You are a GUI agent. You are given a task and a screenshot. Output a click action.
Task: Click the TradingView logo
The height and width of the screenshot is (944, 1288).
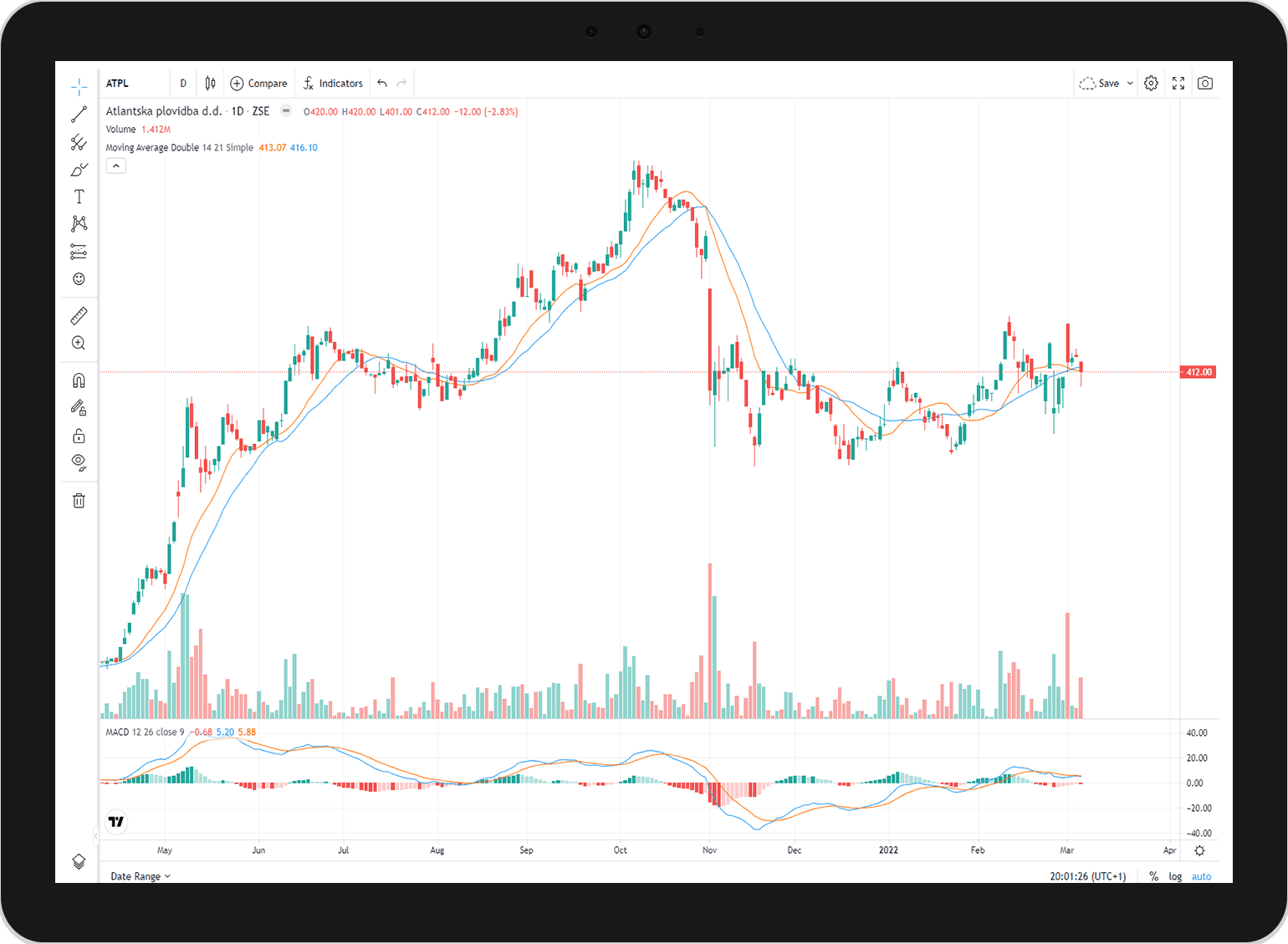116,822
